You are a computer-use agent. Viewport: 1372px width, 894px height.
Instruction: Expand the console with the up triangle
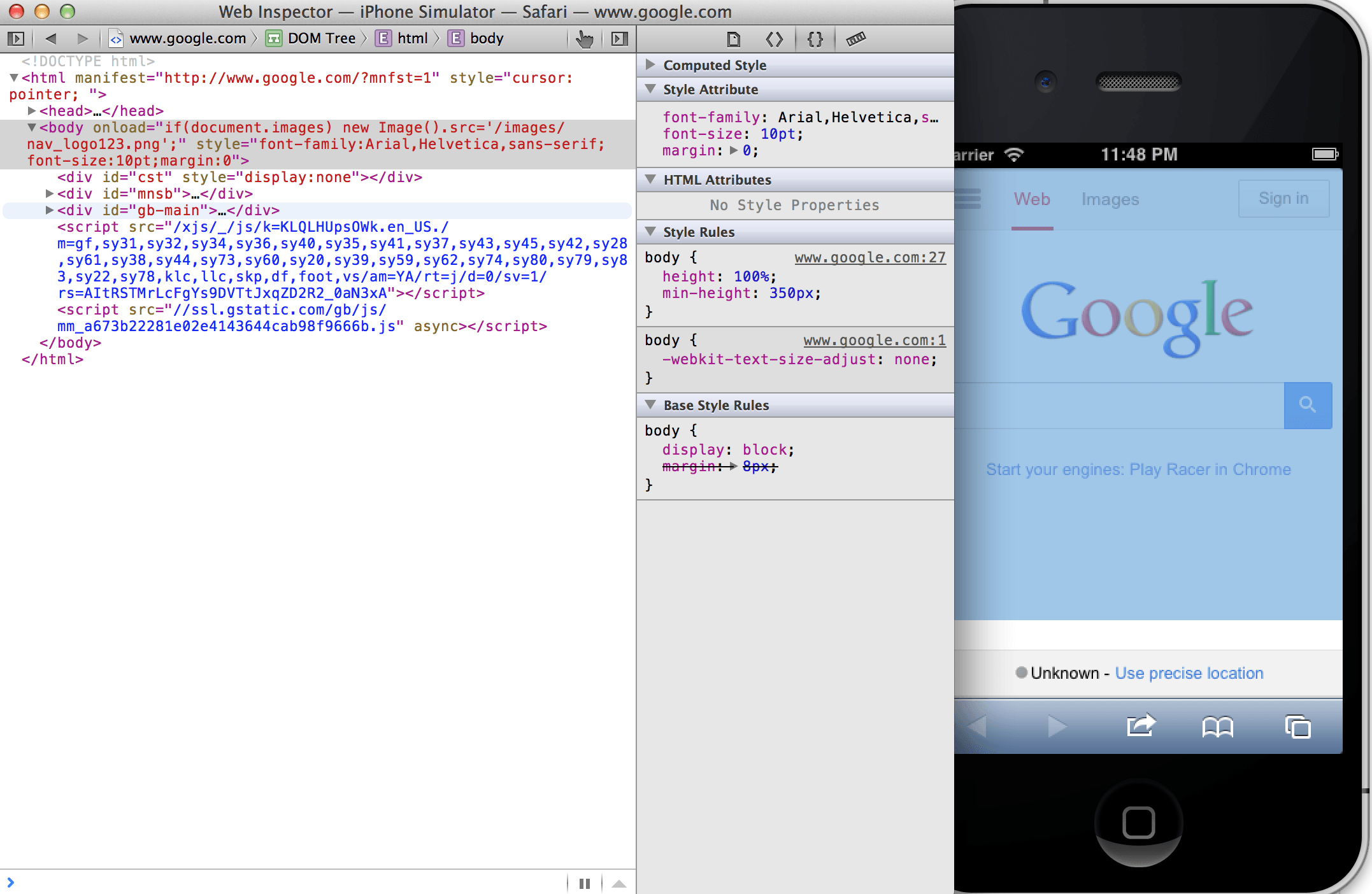[x=618, y=883]
